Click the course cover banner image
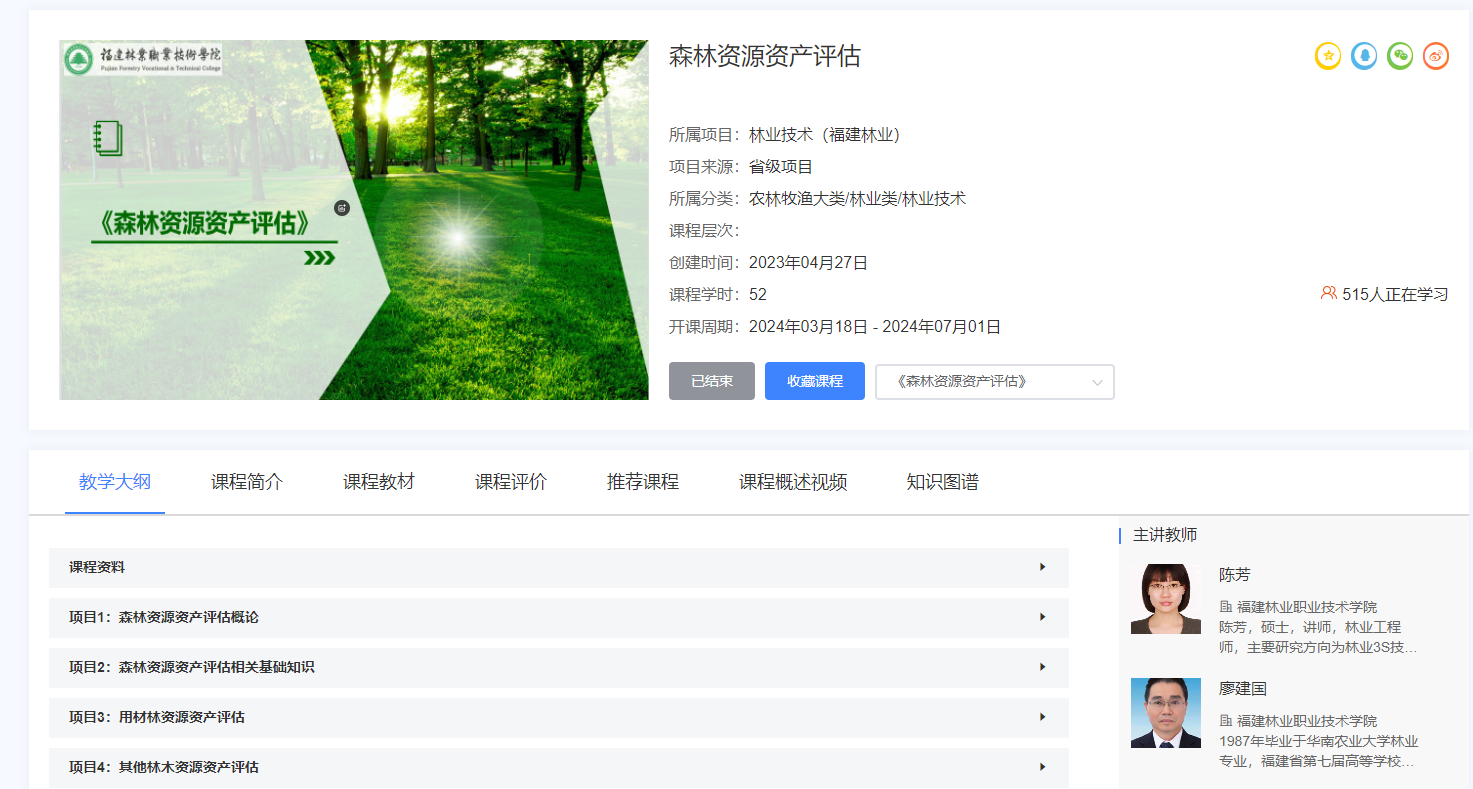 click(354, 220)
